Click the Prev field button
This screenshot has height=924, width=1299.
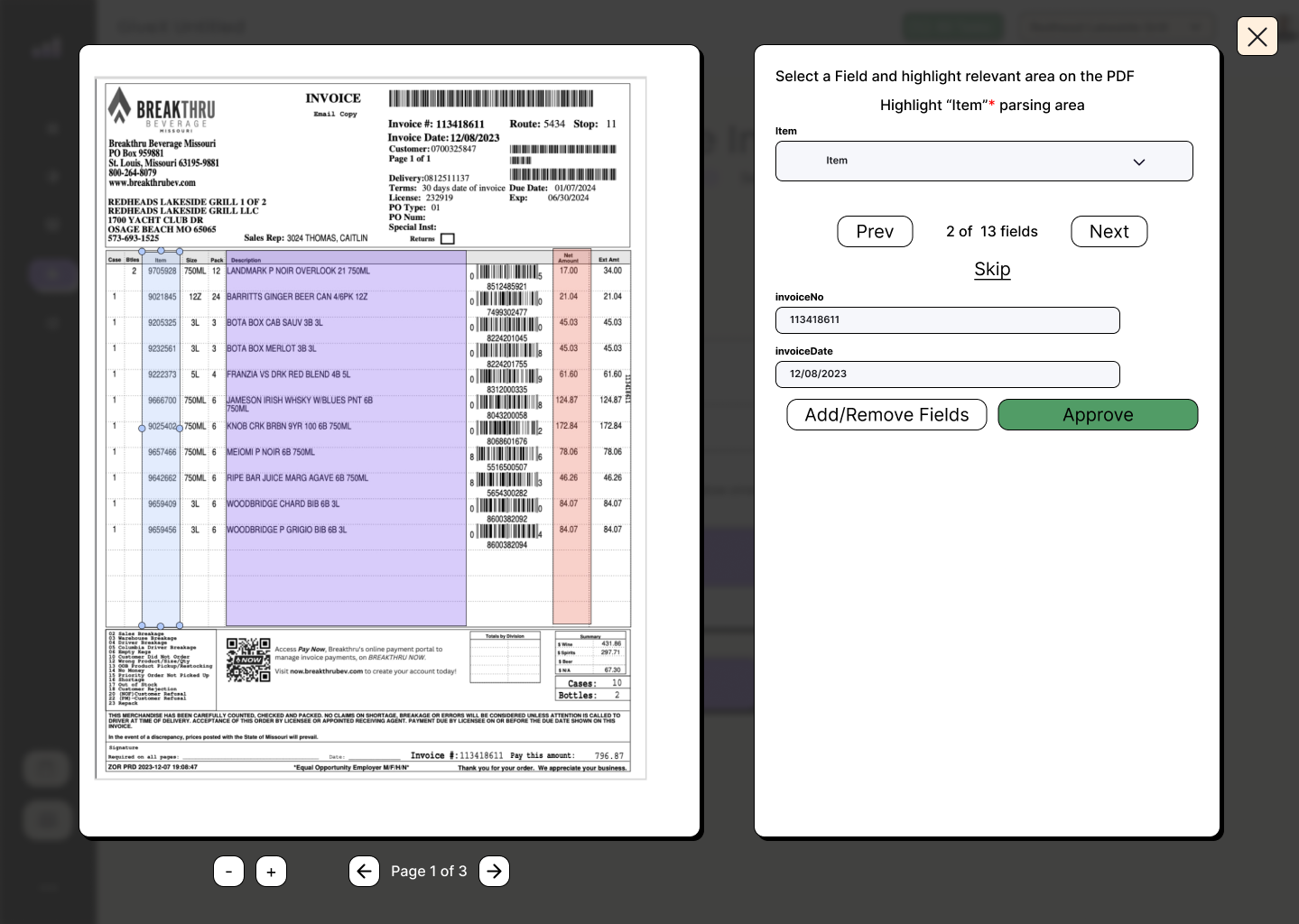pyautogui.click(x=874, y=231)
